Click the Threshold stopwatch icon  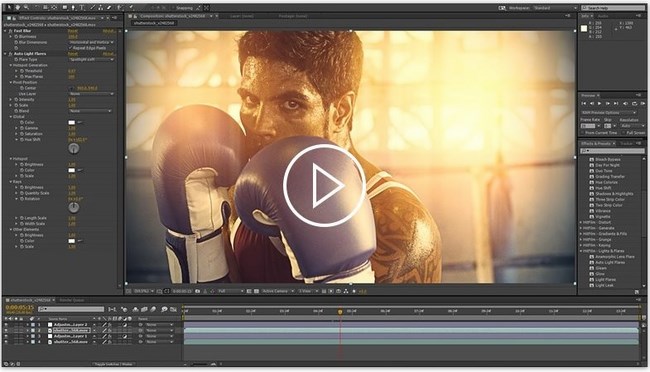coord(22,71)
